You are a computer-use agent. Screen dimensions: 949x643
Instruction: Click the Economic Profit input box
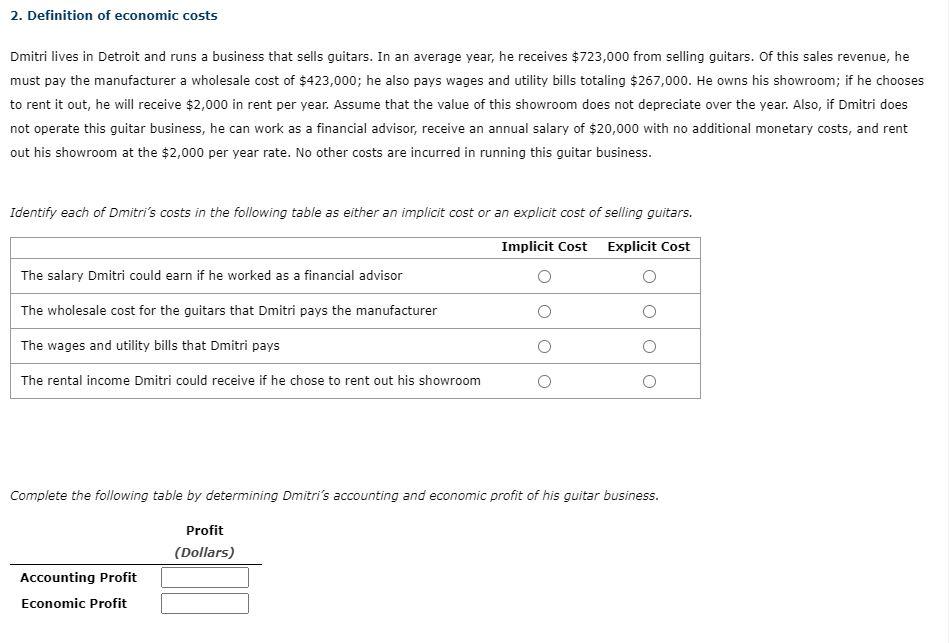pos(205,603)
